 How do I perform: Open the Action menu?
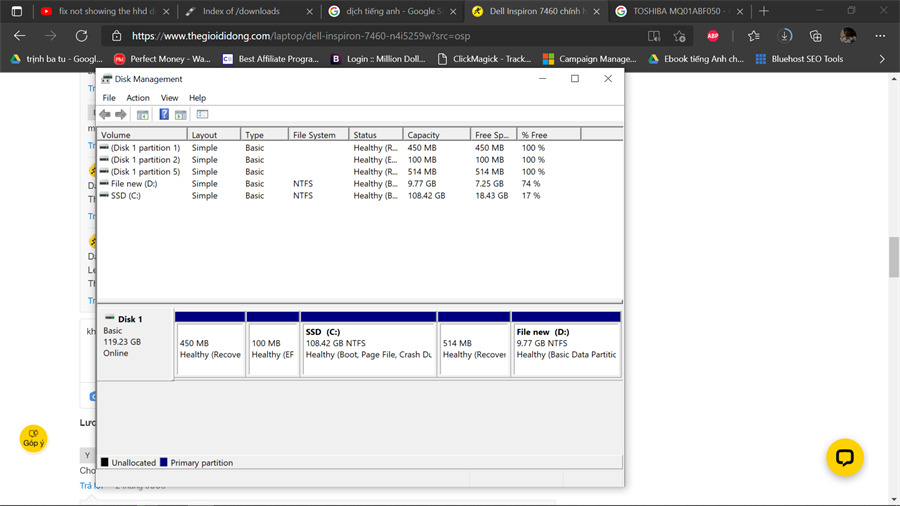(137, 98)
